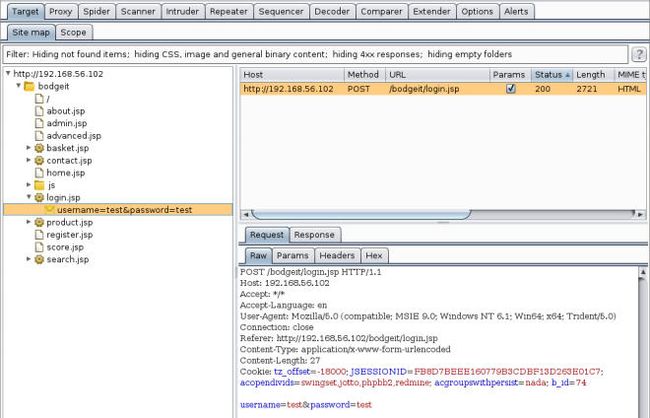Select the Request tab
This screenshot has height=418, width=650.
click(267, 235)
